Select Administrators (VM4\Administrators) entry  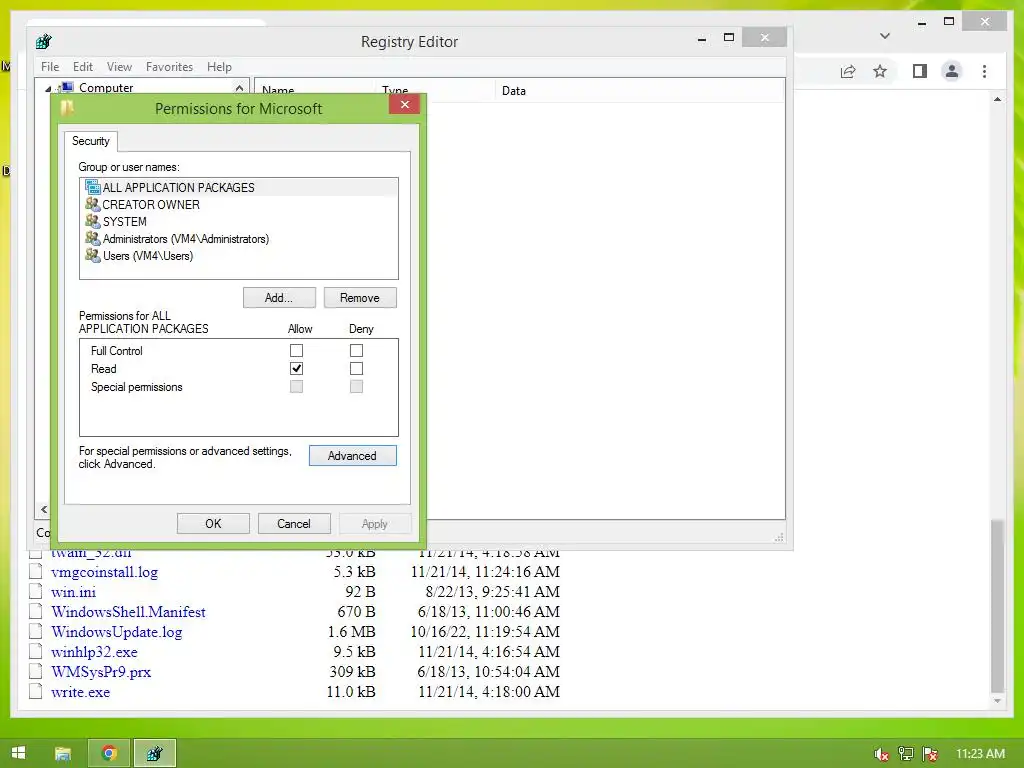click(x=240, y=238)
